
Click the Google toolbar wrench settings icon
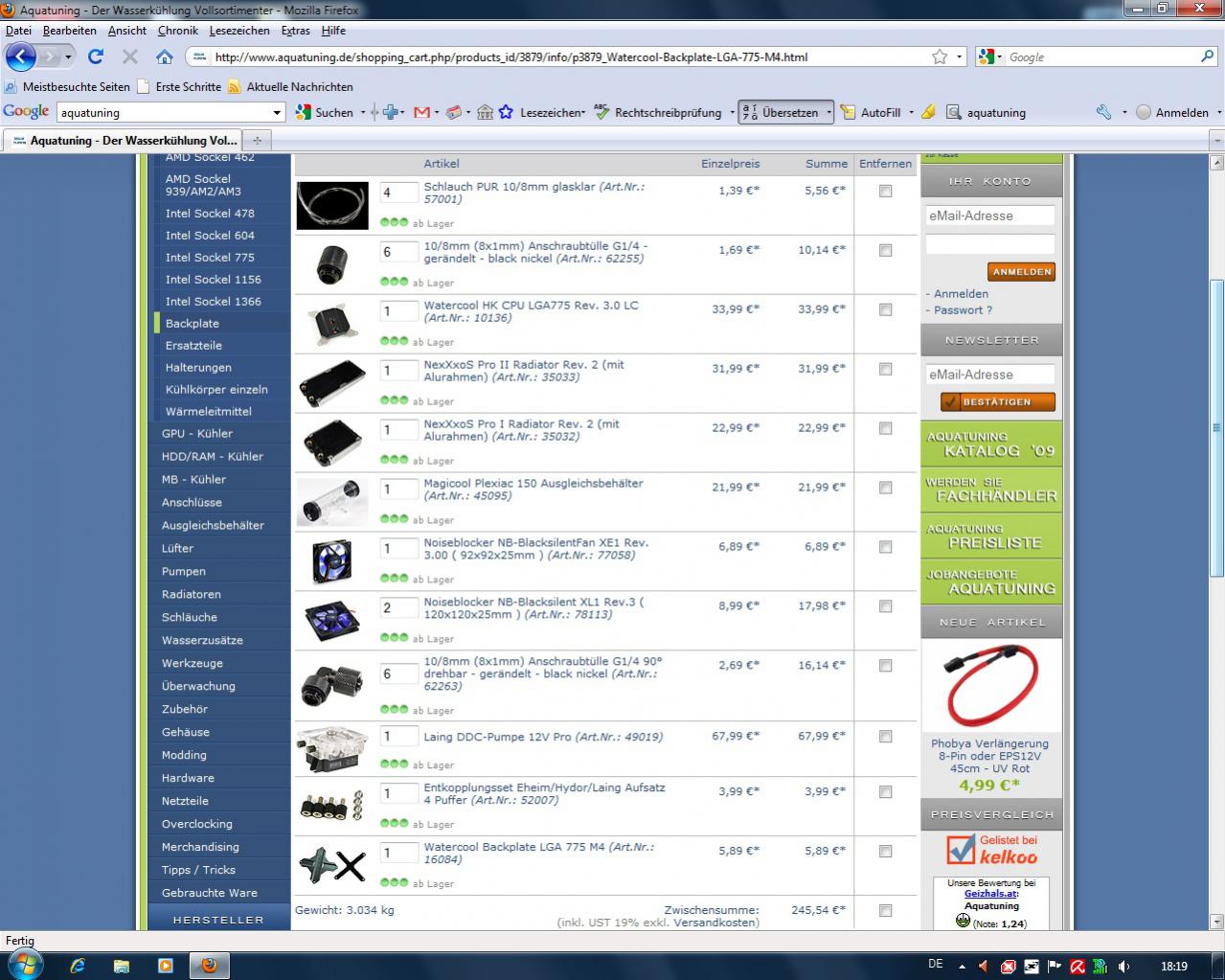coord(1103,112)
